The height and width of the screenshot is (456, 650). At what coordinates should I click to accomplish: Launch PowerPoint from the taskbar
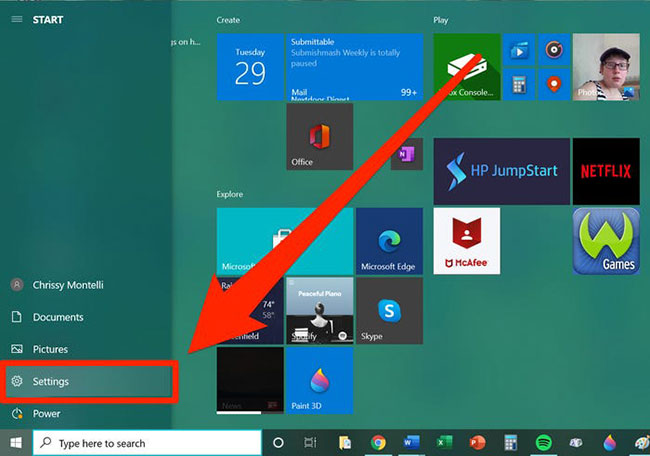(x=478, y=443)
